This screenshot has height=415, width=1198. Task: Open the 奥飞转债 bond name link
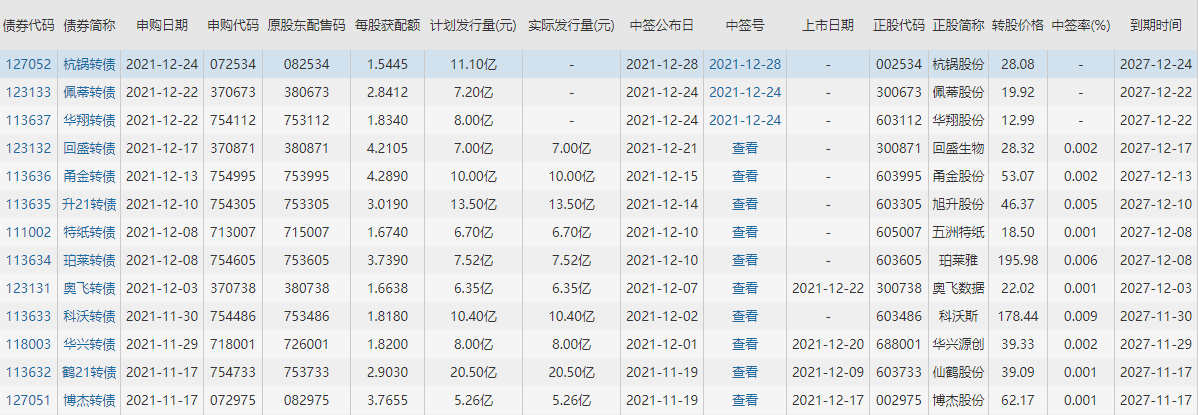pyautogui.click(x=89, y=288)
